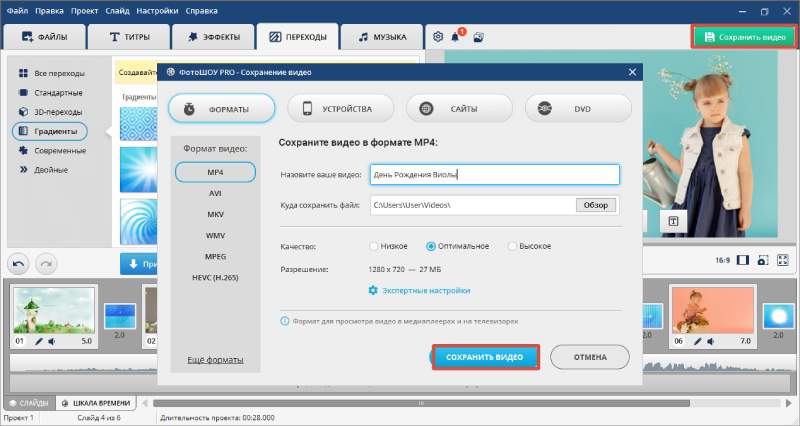Screen dimensions: 800x426
Task: Choose AVI video format
Action: point(215,193)
